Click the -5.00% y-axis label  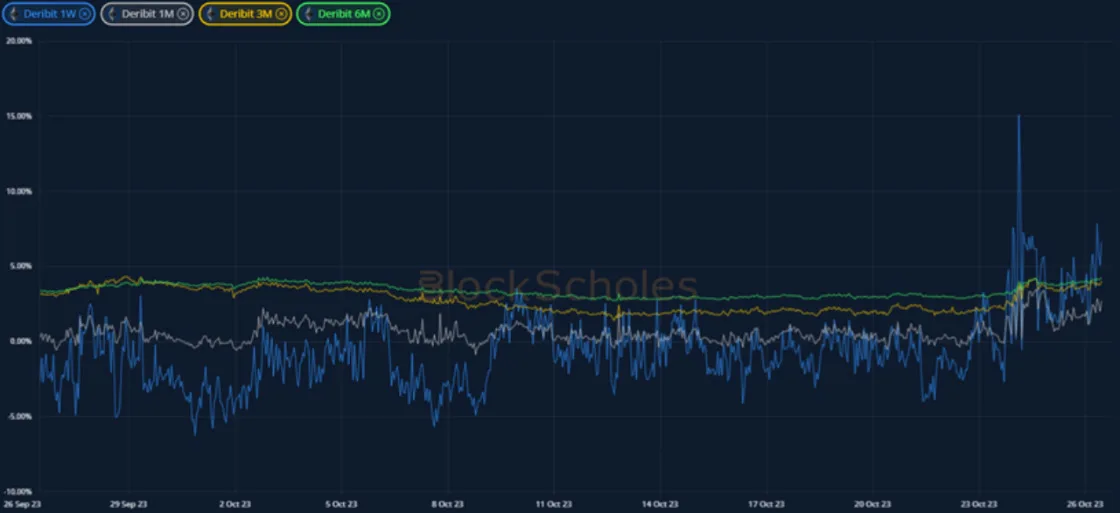[19, 416]
